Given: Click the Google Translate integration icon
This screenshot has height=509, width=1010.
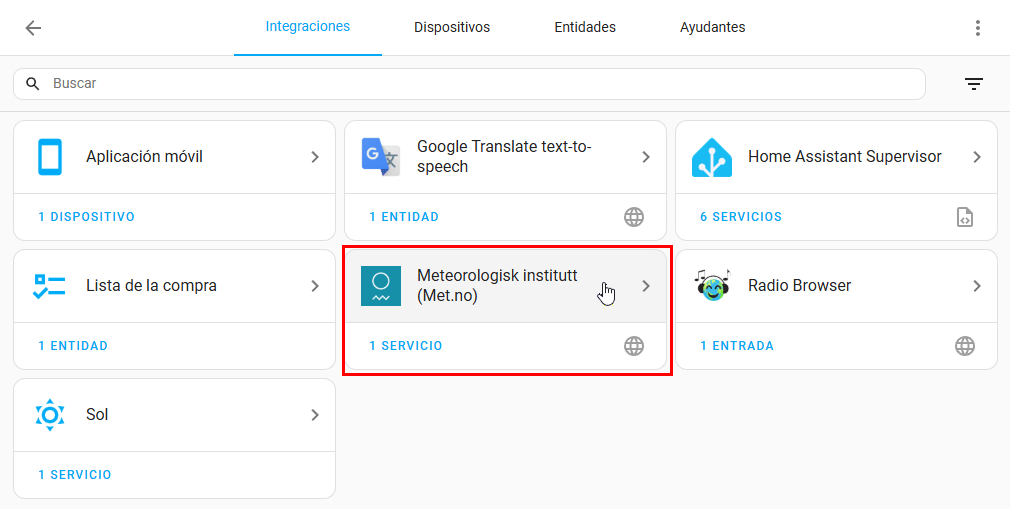Looking at the screenshot, I should [381, 157].
